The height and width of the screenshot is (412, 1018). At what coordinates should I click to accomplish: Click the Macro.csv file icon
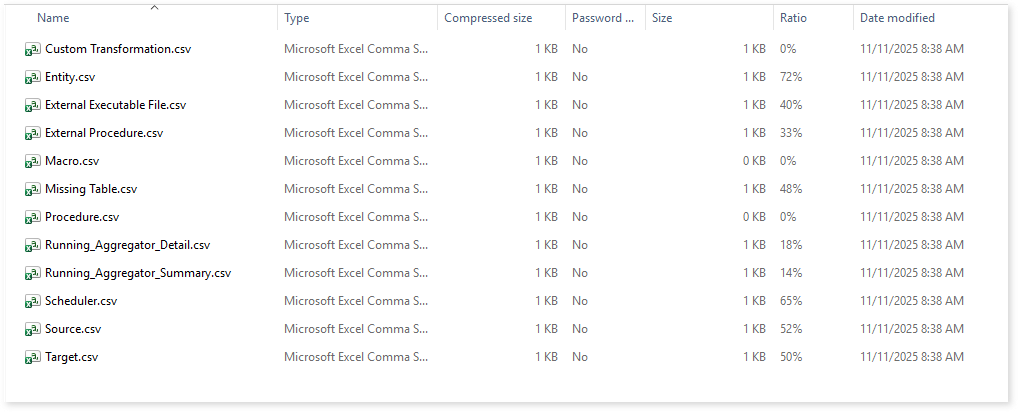click(32, 161)
